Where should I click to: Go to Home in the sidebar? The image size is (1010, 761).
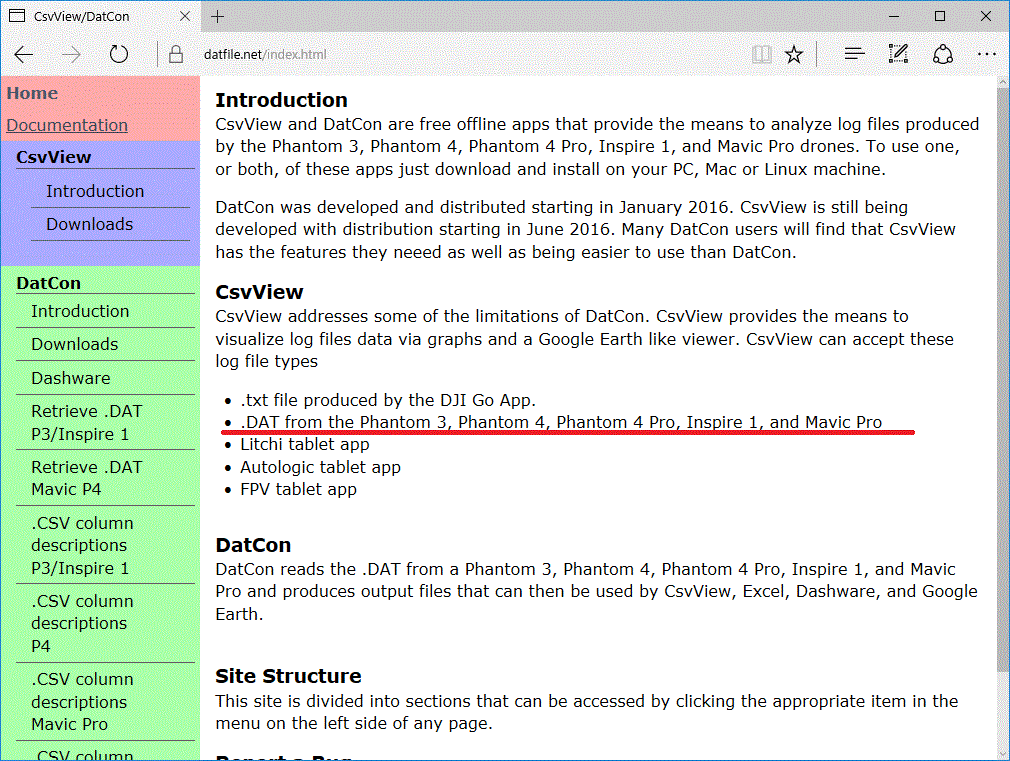[32, 93]
